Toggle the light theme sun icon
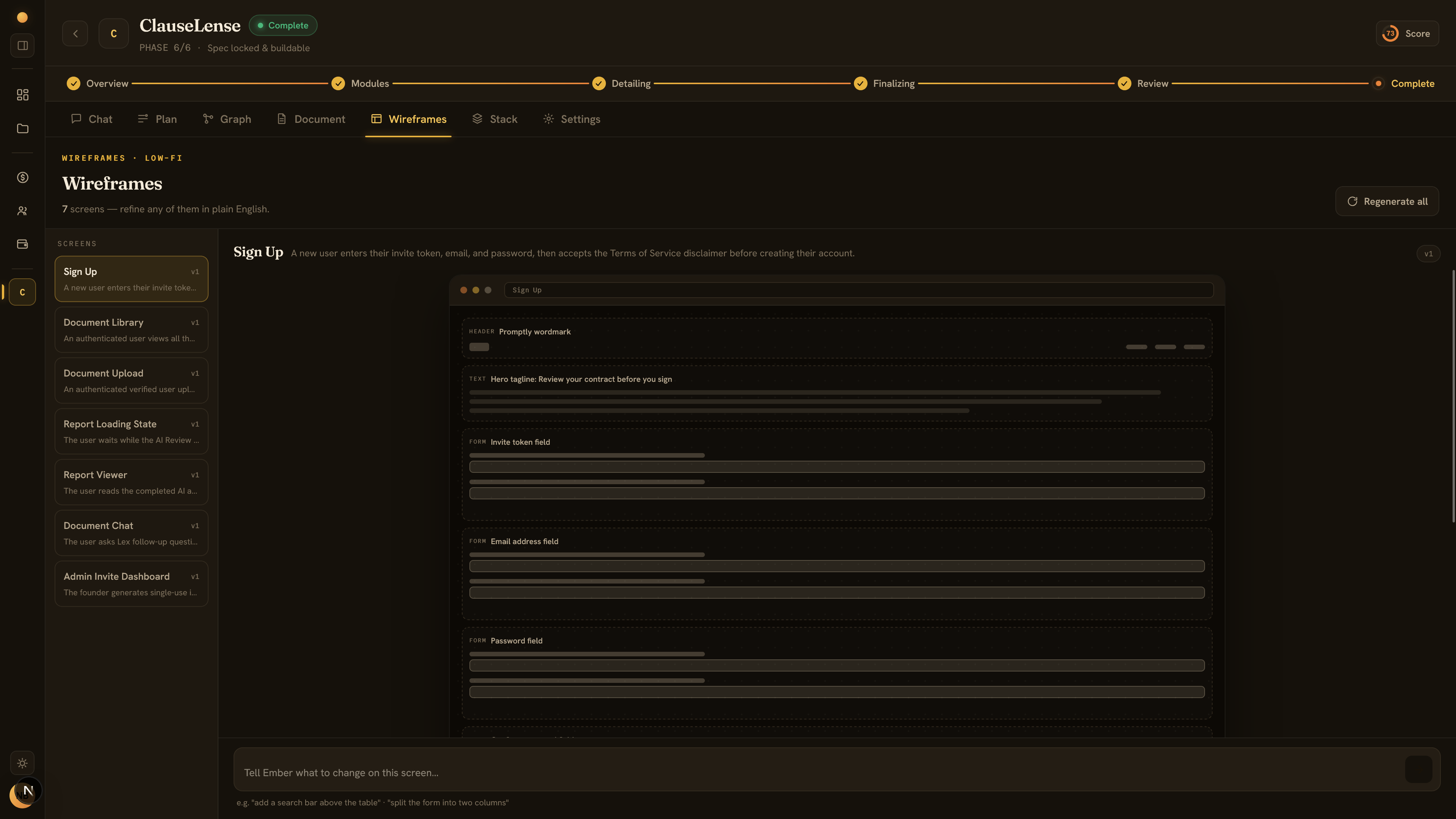The image size is (1456, 819). [x=23, y=763]
